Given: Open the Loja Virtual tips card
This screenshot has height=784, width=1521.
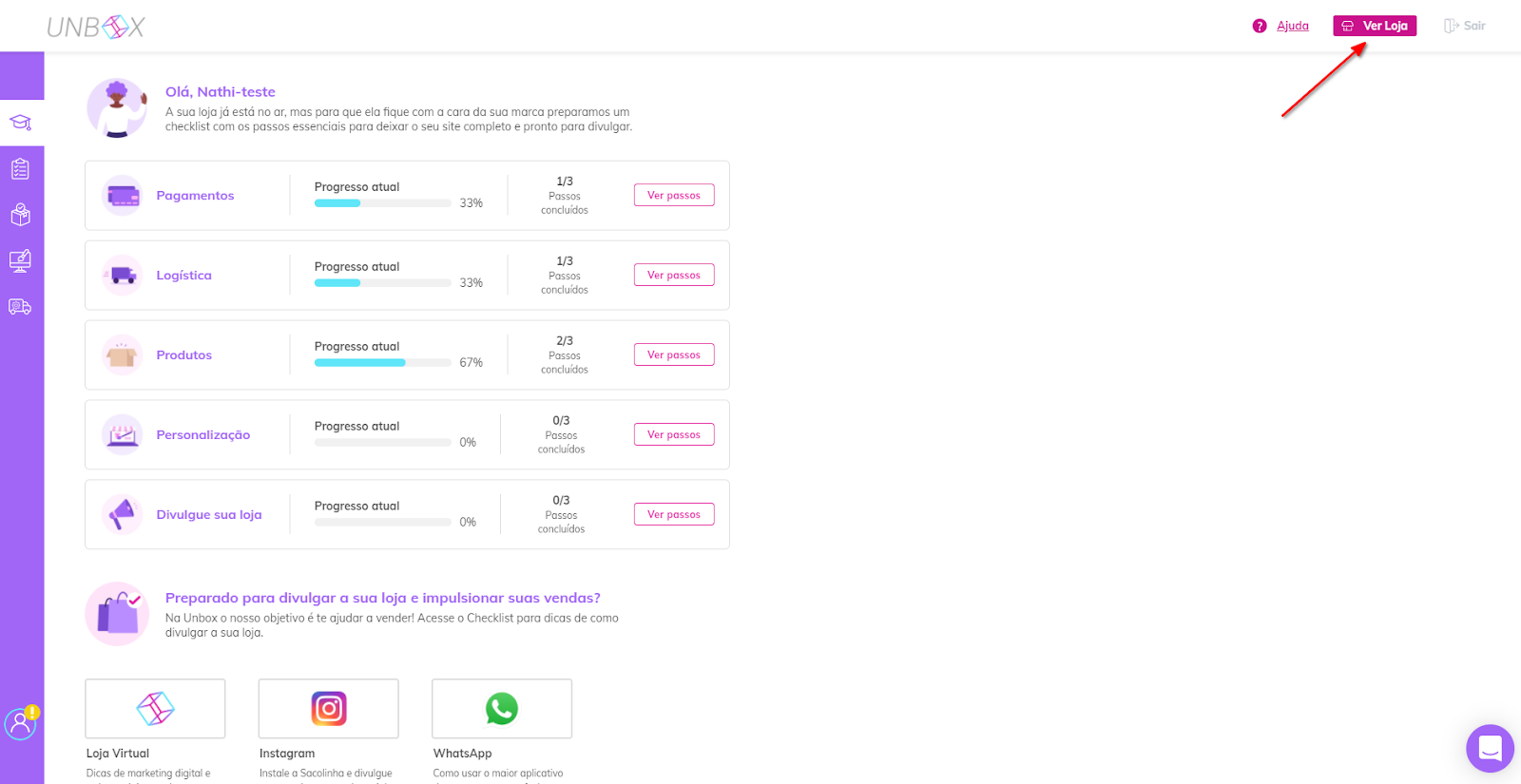Looking at the screenshot, I should [x=155, y=708].
